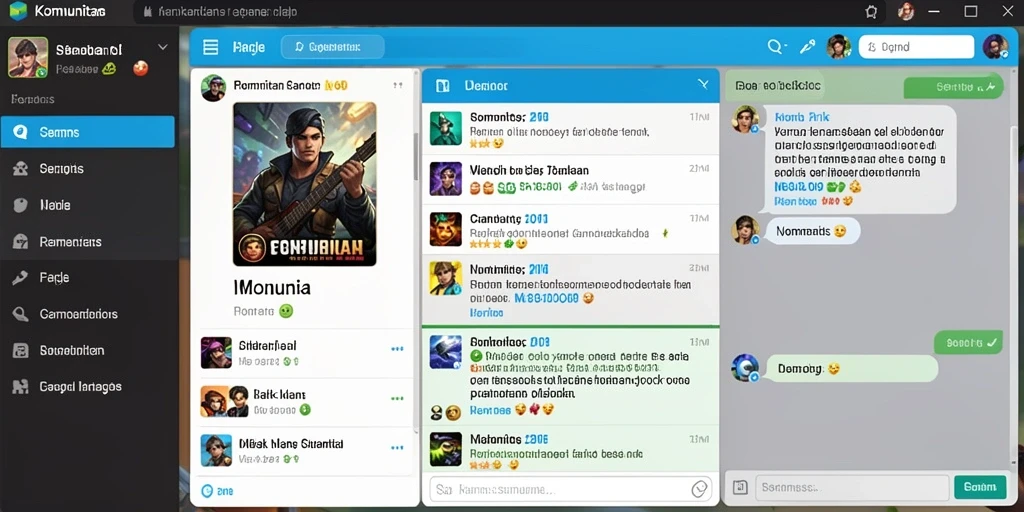Select the Stidrenfieal avatar

click(216, 353)
